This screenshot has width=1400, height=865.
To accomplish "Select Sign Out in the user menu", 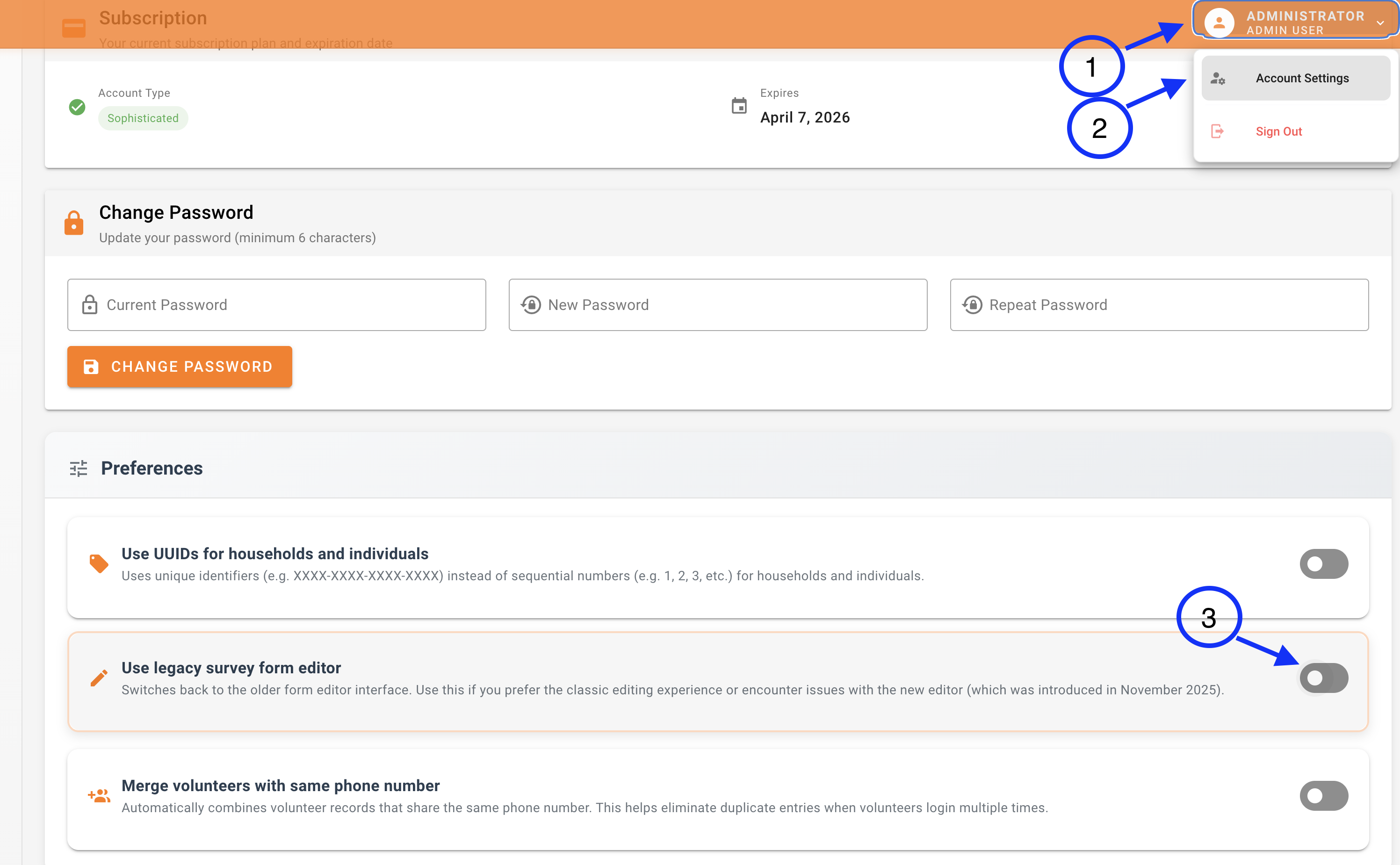I will click(x=1278, y=131).
